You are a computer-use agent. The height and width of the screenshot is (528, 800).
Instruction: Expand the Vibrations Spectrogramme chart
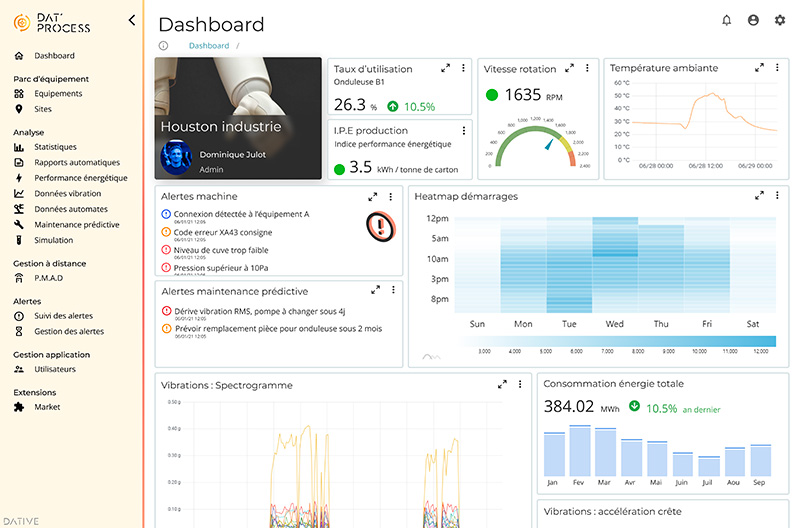point(502,384)
